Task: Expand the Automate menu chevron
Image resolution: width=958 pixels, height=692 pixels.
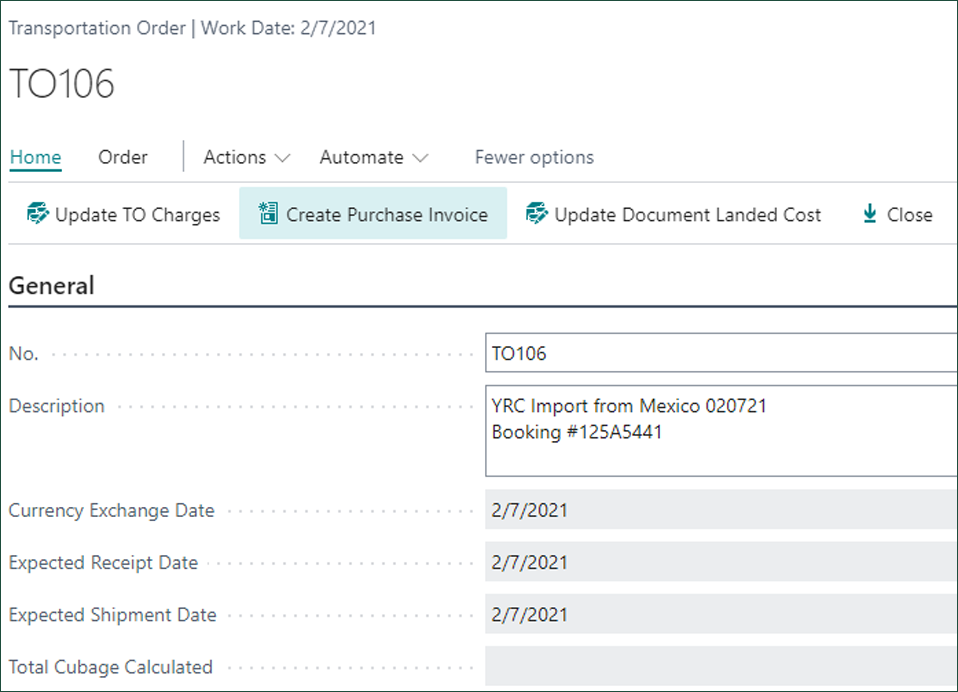Action: (420, 158)
